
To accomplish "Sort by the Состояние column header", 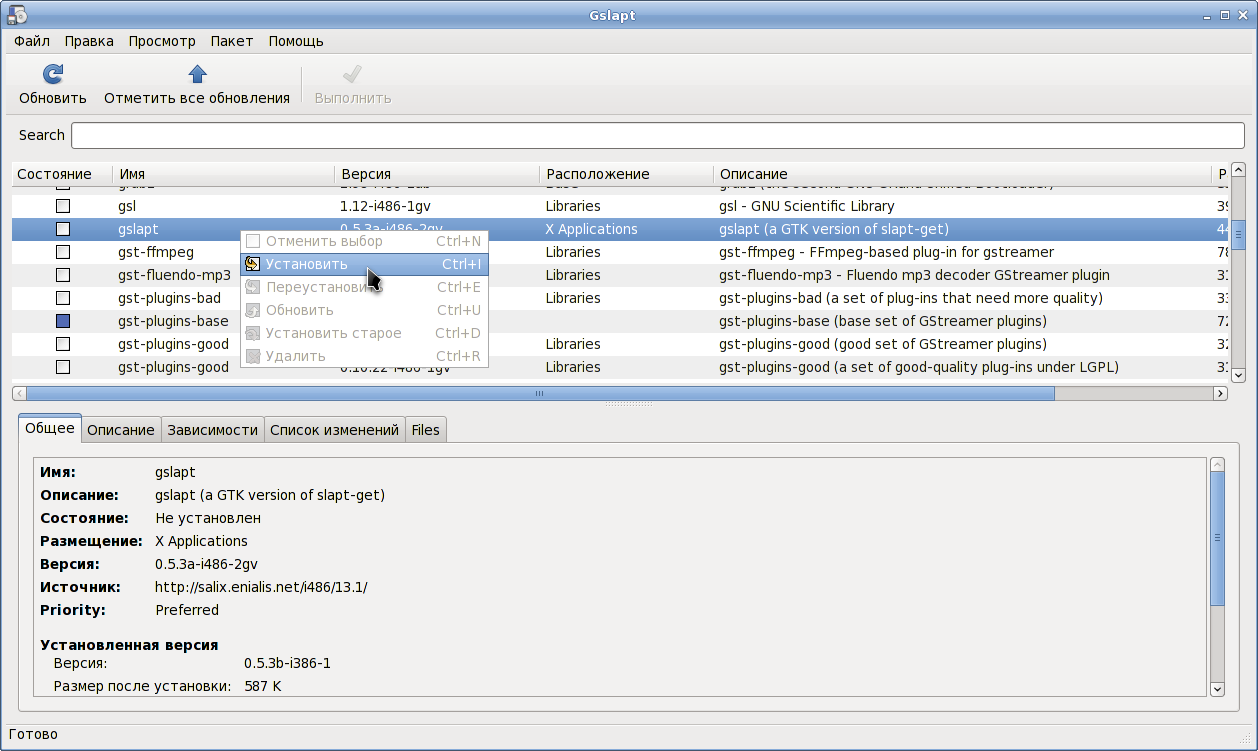I will [x=61, y=174].
